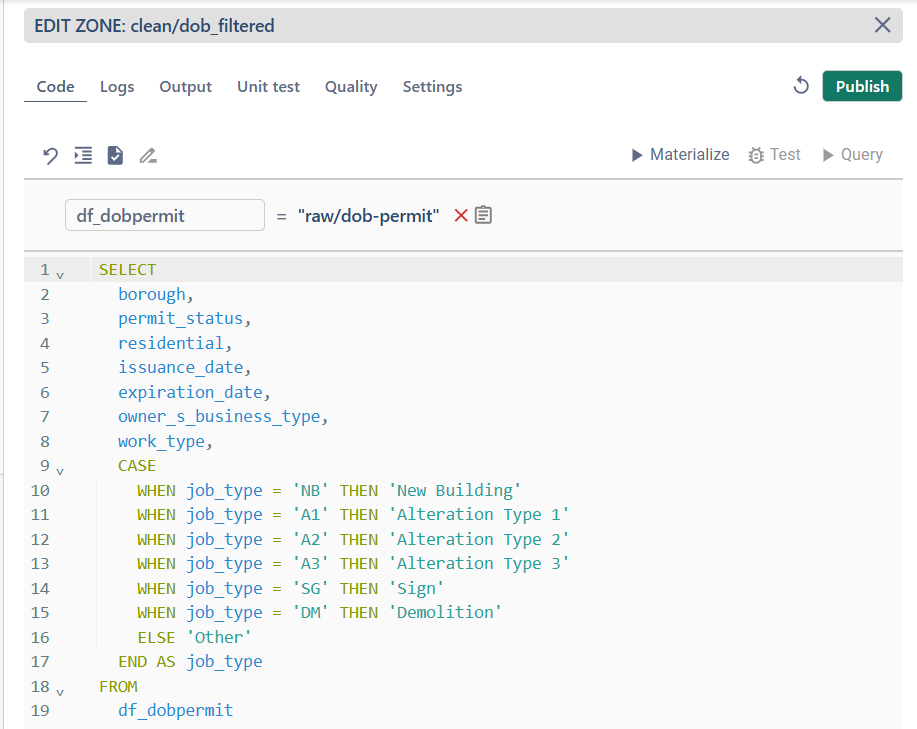The width and height of the screenshot is (917, 729).
Task: Open the Quality tab
Action: point(351,87)
